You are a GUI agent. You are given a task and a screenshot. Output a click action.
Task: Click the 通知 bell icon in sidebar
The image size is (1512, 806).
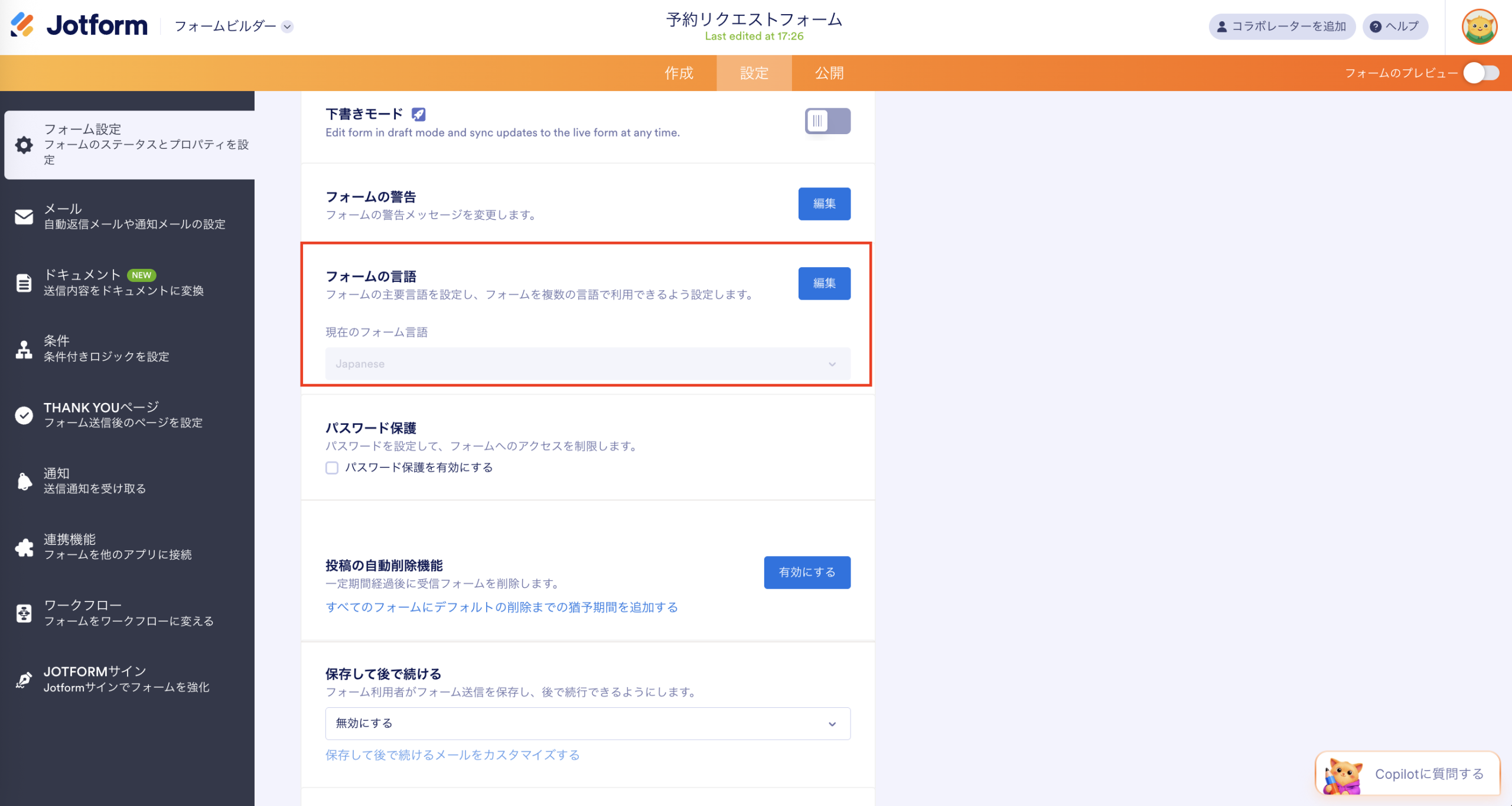point(24,480)
